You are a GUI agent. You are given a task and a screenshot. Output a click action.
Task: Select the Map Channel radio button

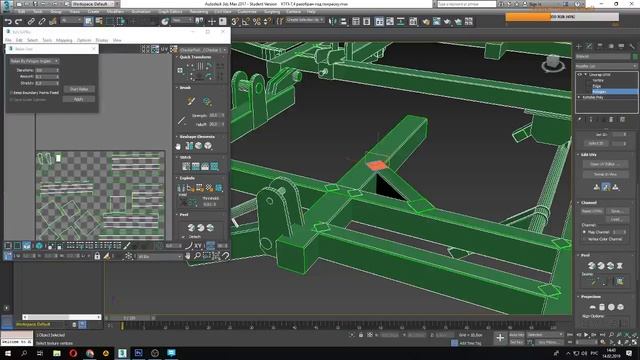tap(584, 232)
